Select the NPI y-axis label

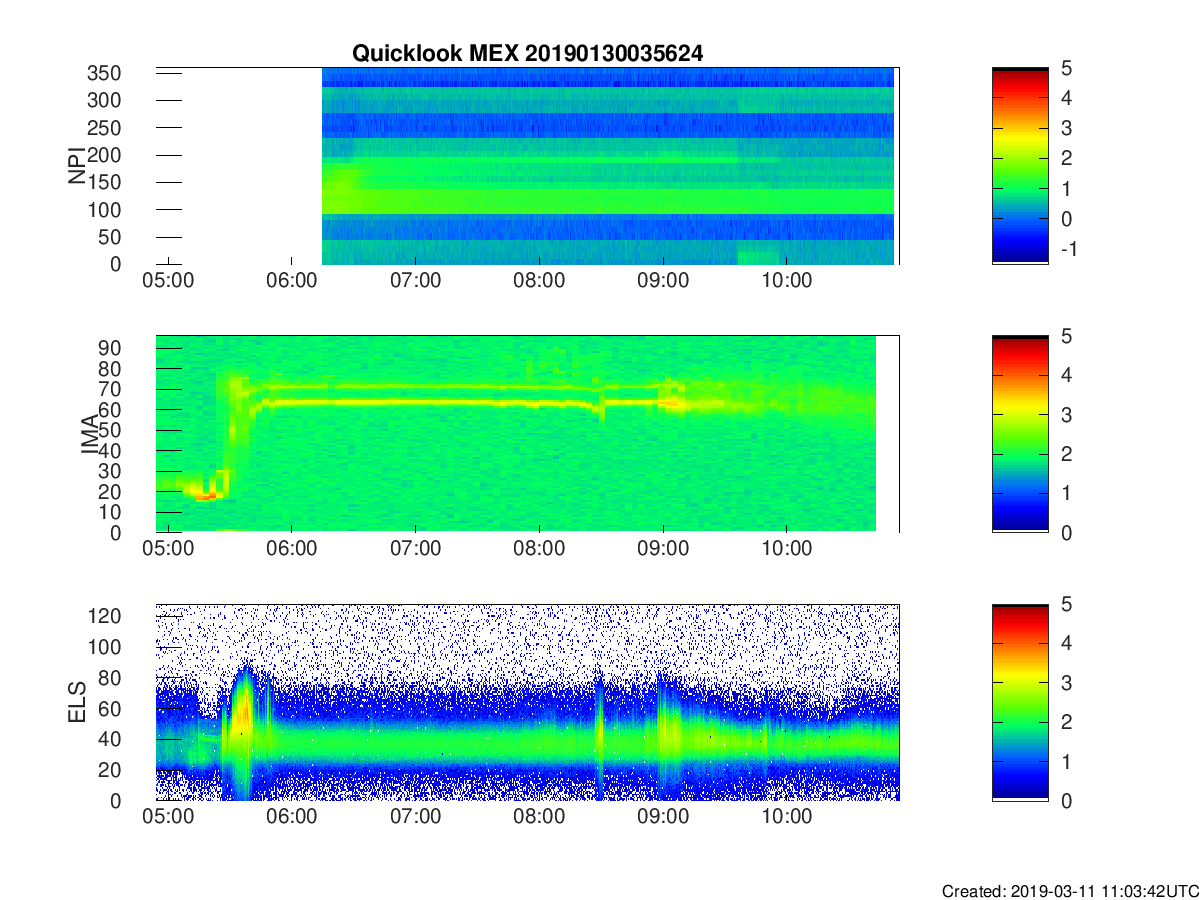(x=76, y=166)
